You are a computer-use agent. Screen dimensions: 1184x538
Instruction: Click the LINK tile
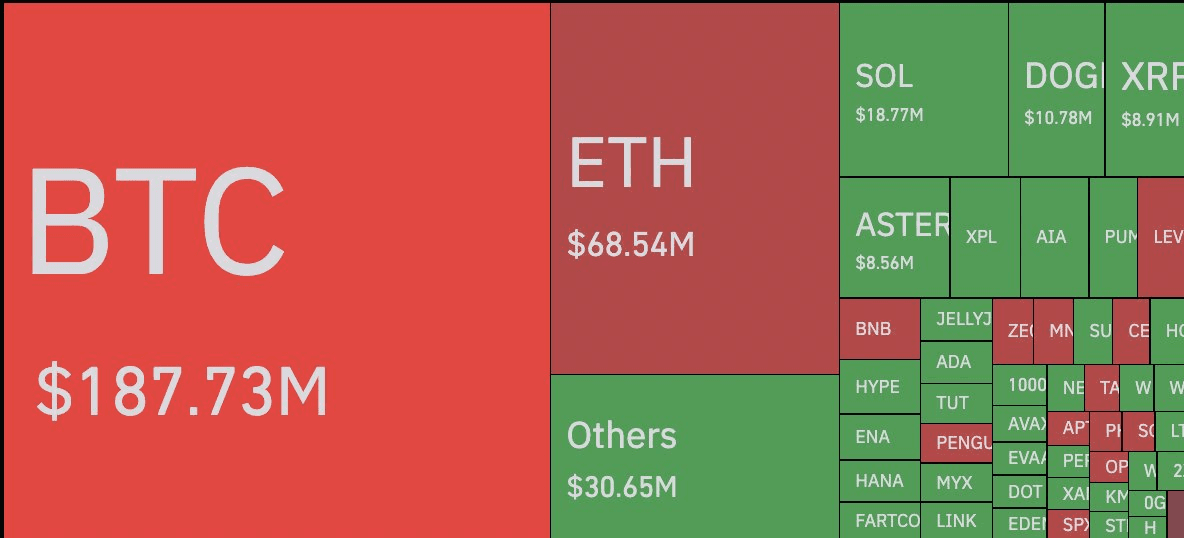(x=955, y=521)
